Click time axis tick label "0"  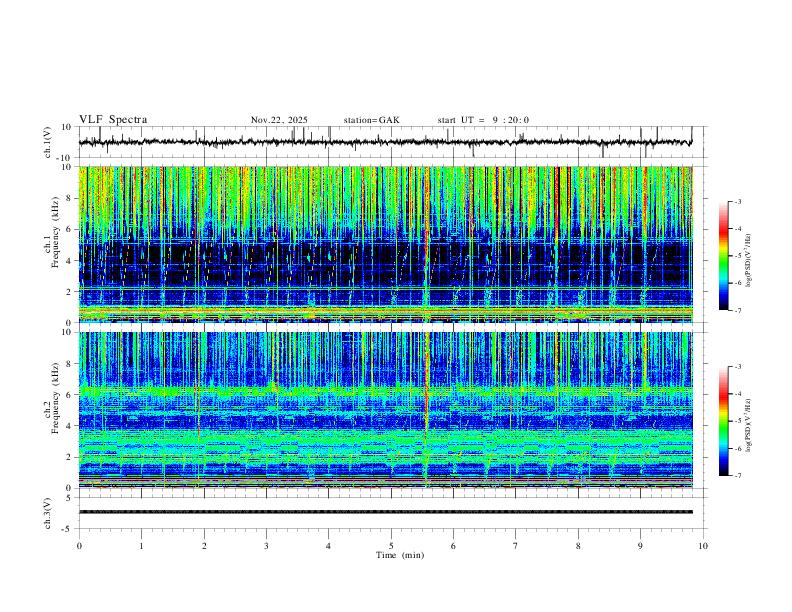pyautogui.click(x=79, y=546)
